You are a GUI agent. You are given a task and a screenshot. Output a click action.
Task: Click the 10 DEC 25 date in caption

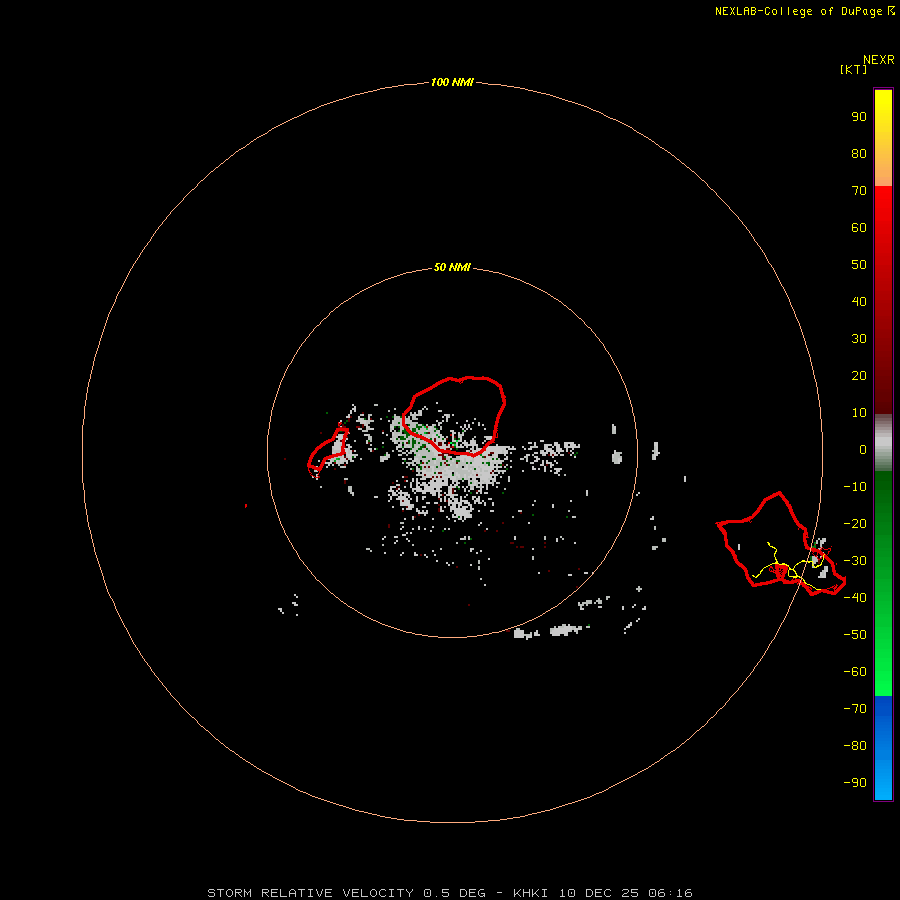(600, 893)
